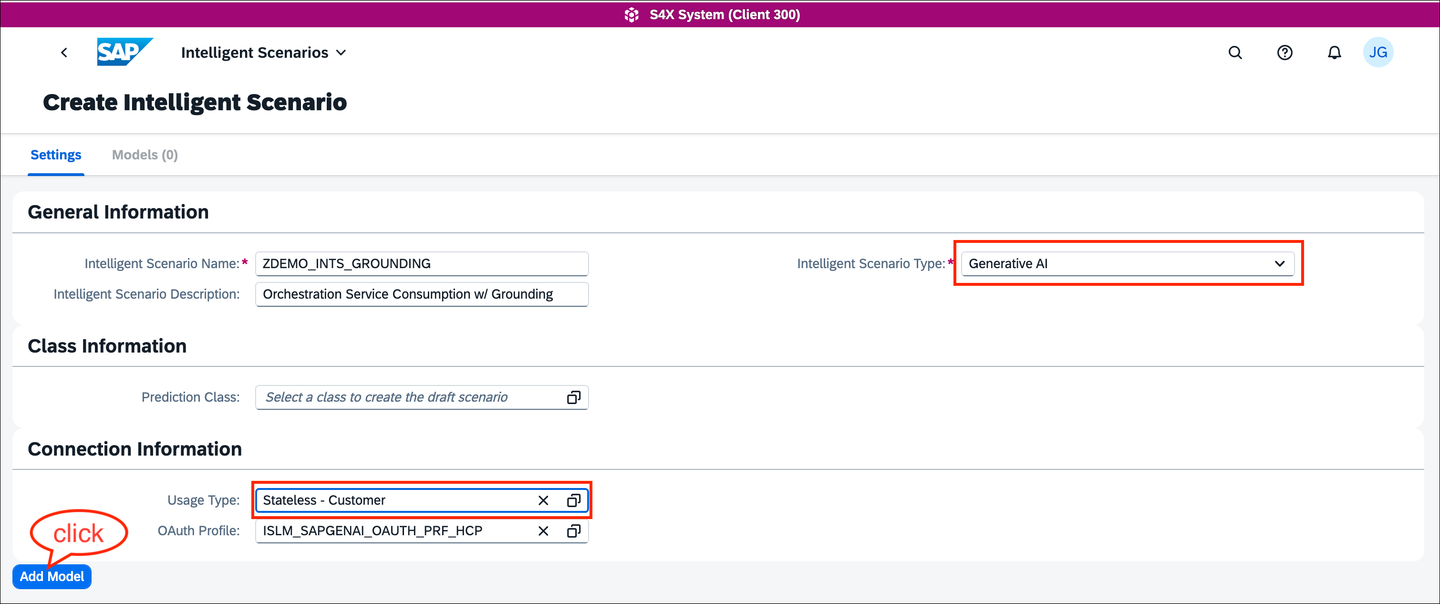This screenshot has height=604, width=1440.
Task: Open the JG user avatar menu
Action: point(1378,53)
